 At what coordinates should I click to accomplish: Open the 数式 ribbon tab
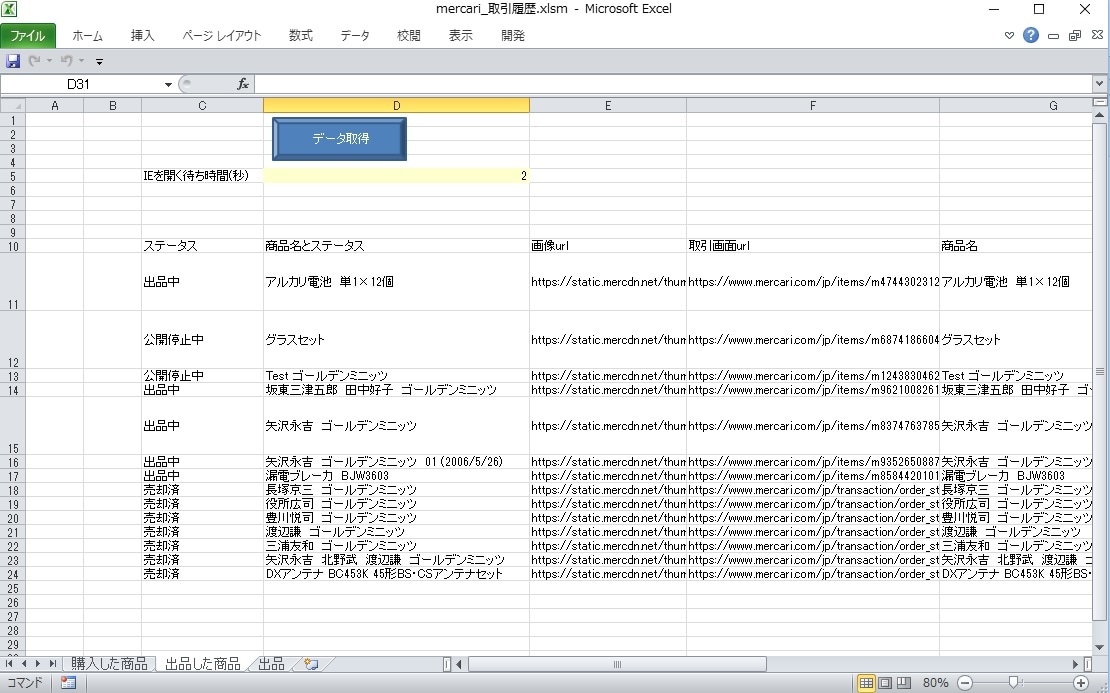[300, 35]
